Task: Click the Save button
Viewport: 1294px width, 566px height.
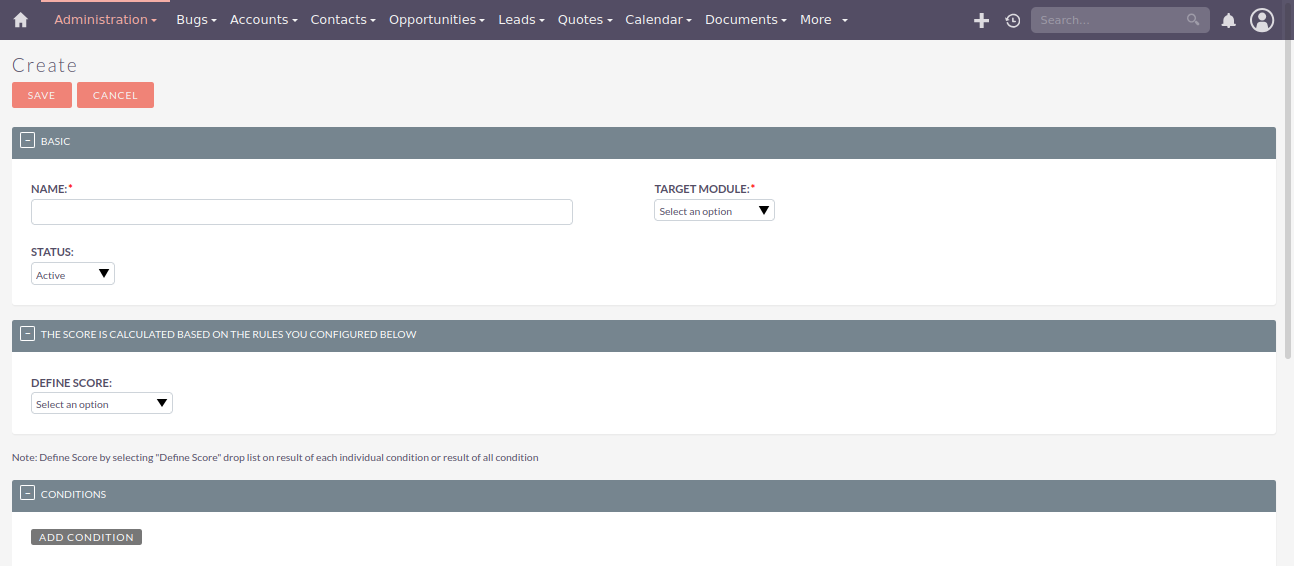Action: pyautogui.click(x=42, y=95)
